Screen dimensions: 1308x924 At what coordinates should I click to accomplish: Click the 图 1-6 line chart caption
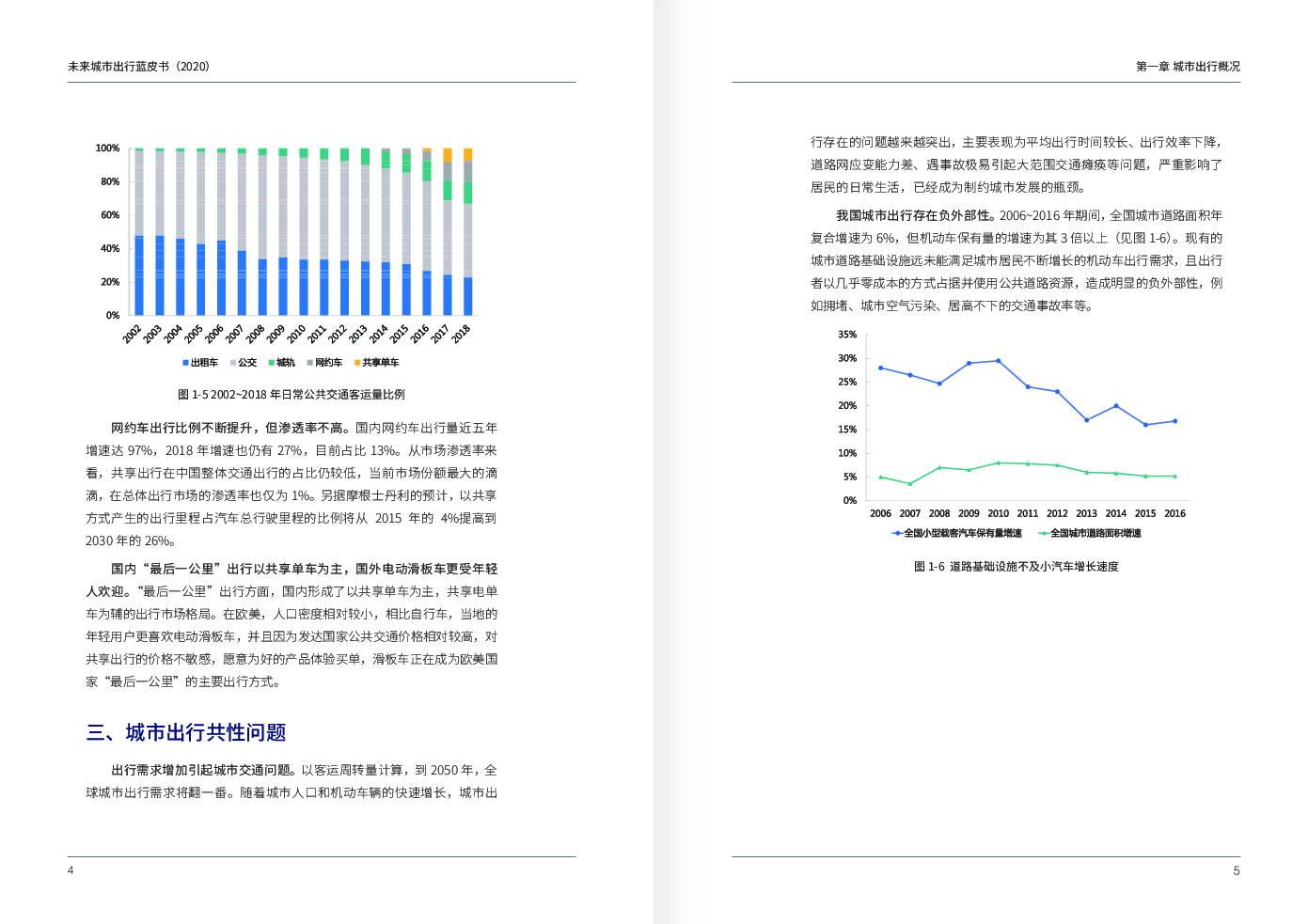[x=1016, y=567]
